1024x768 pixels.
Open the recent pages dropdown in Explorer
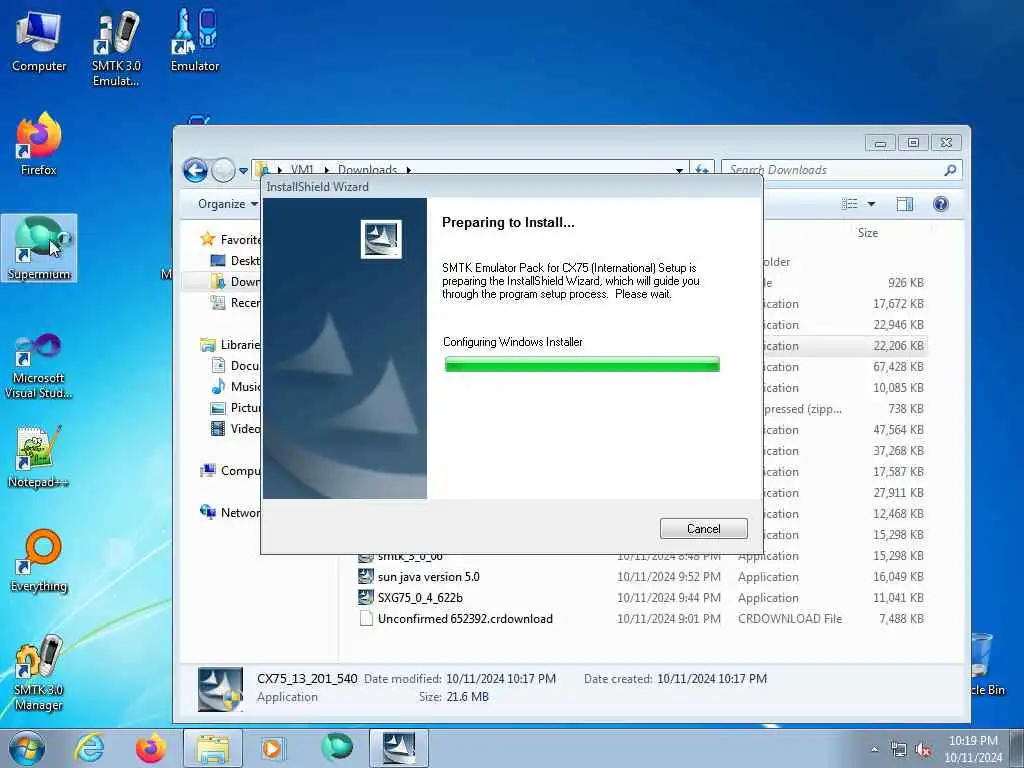244,171
